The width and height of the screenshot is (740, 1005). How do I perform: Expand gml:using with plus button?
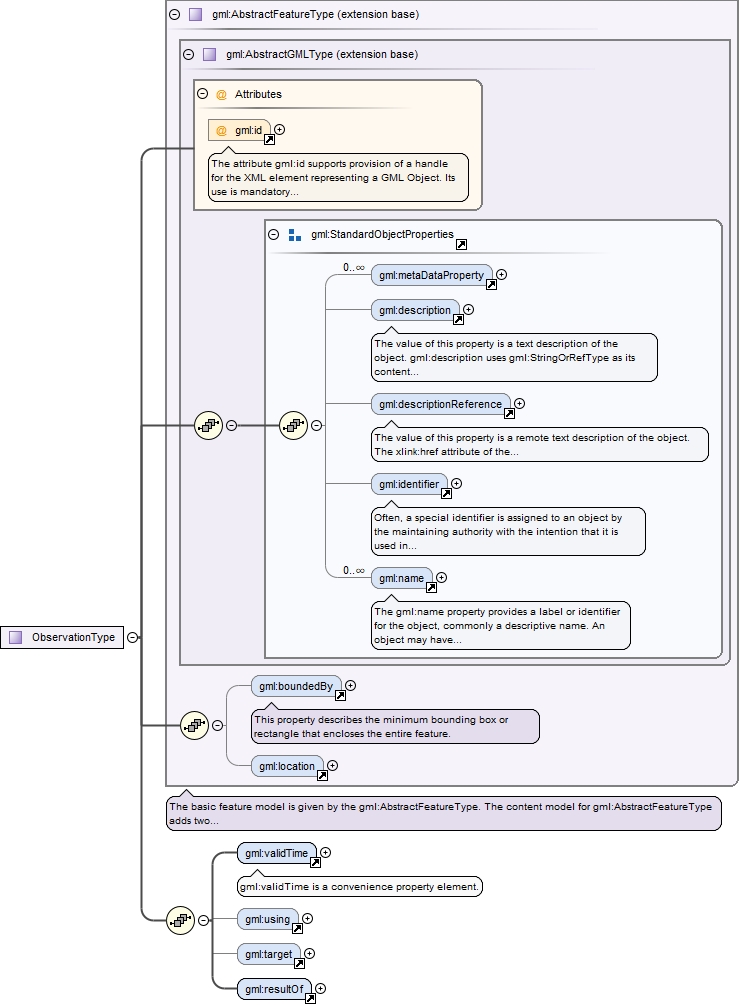click(x=308, y=918)
